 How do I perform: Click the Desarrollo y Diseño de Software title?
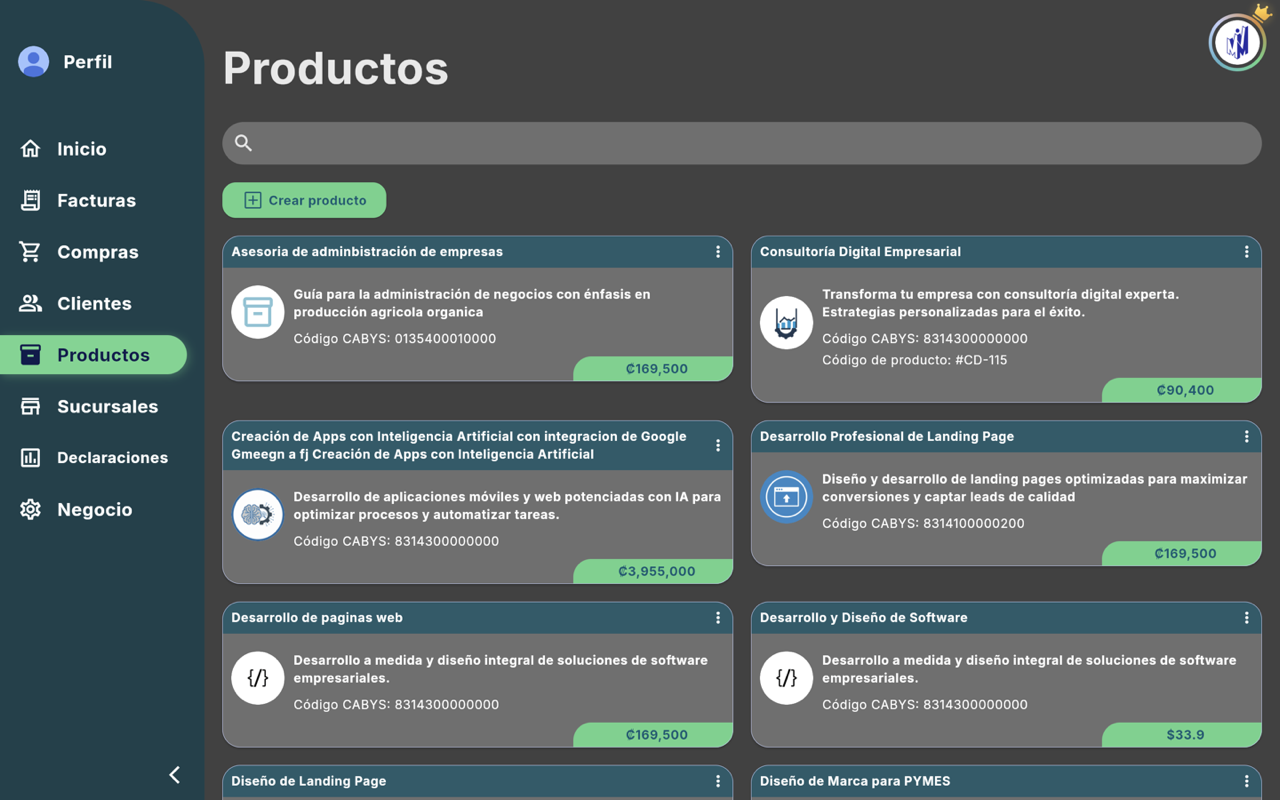864,618
